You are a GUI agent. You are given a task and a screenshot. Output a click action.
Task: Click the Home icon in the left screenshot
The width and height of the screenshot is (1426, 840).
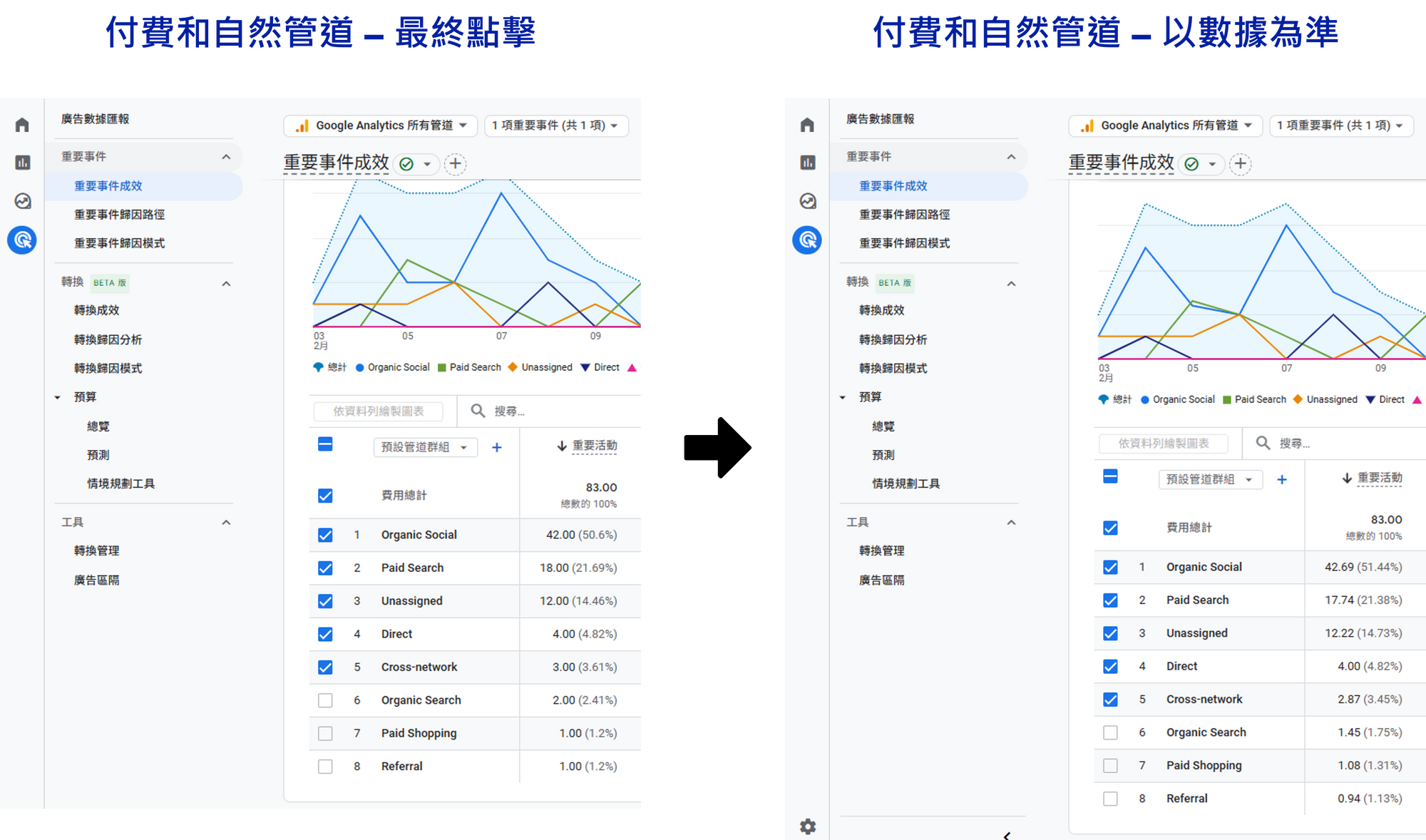22,125
